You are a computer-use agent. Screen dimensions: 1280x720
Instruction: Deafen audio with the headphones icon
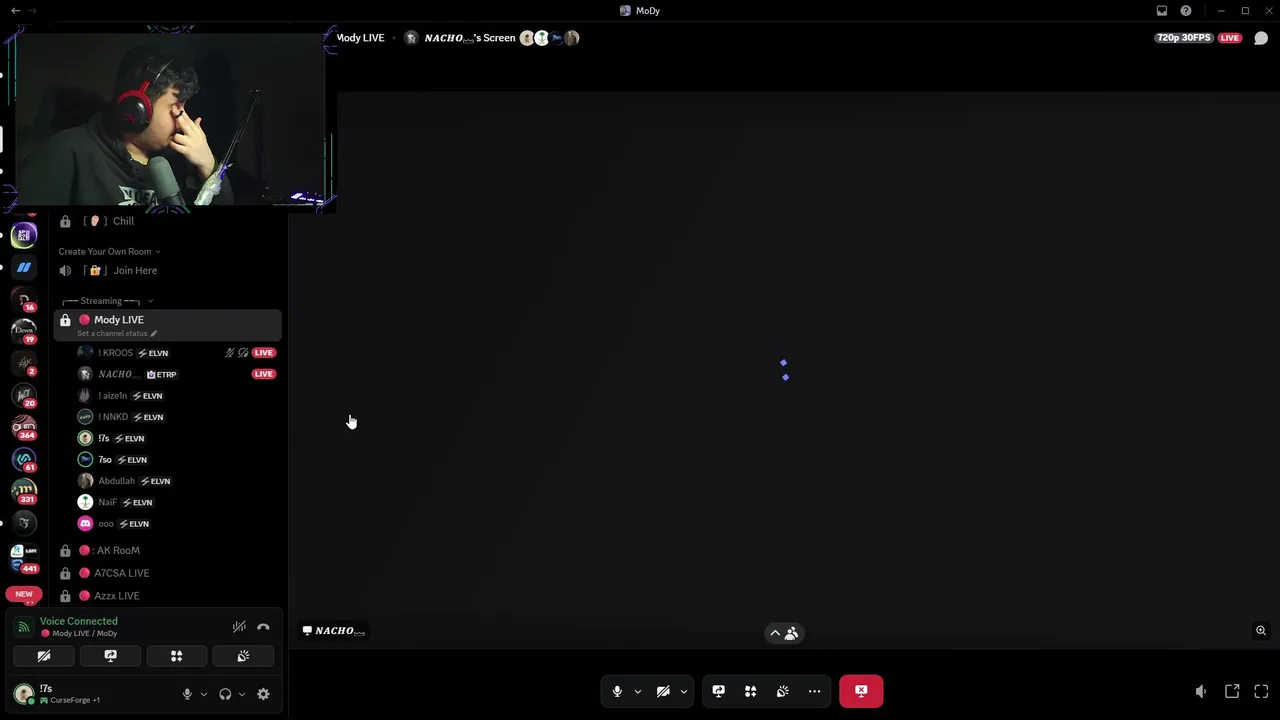click(x=225, y=694)
